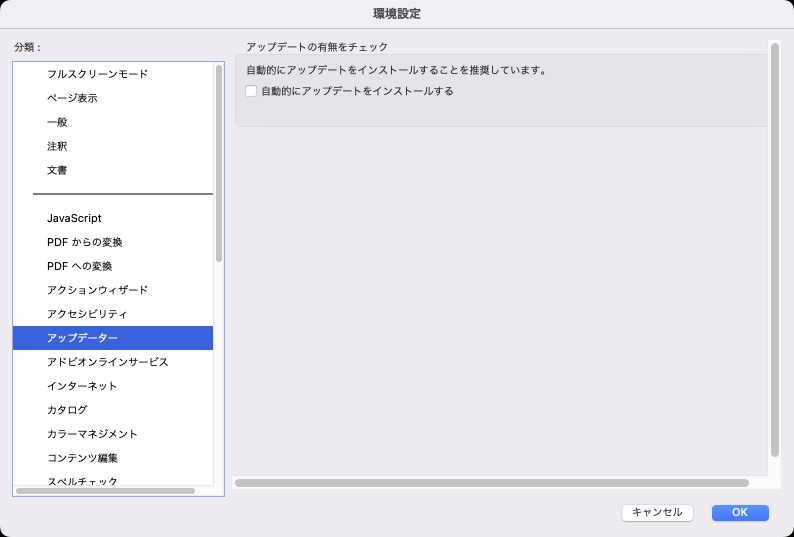Select アクセシビリティ category
Viewport: 794px width, 537px height.
112,314
